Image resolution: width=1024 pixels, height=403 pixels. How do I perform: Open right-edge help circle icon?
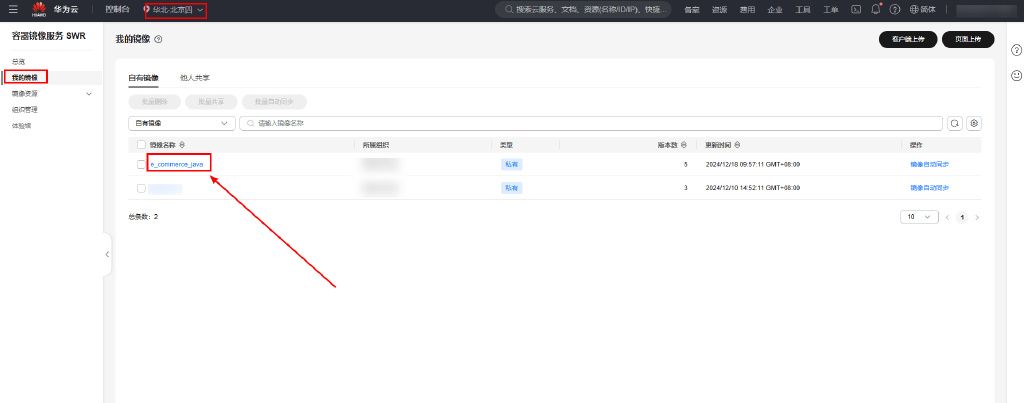tap(1016, 50)
